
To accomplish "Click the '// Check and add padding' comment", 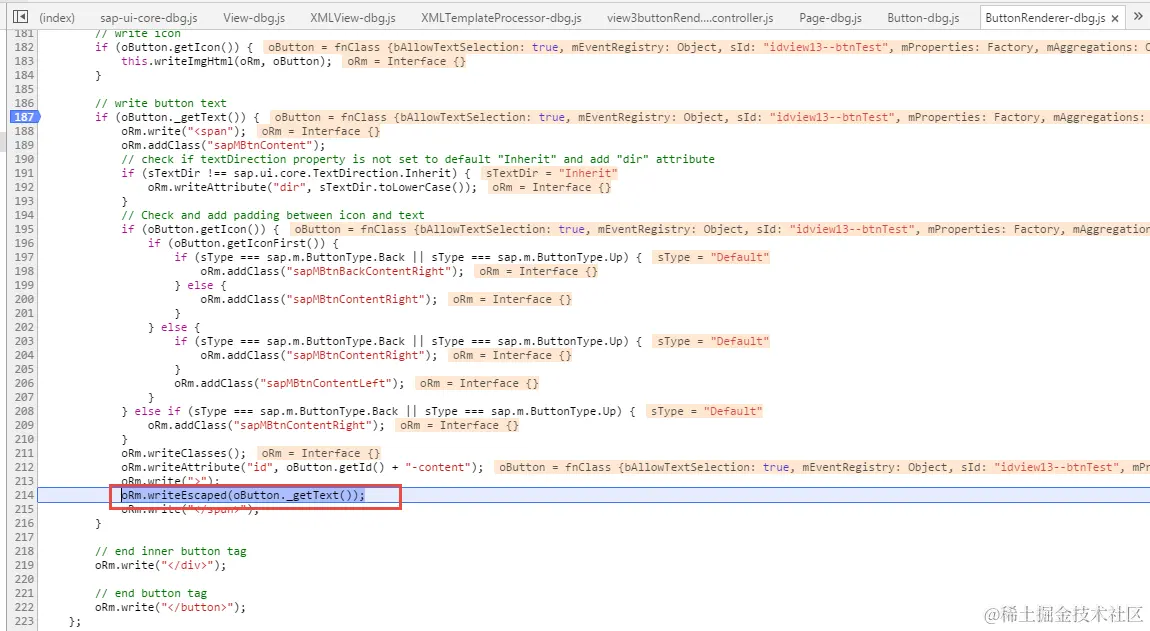I will tap(273, 216).
